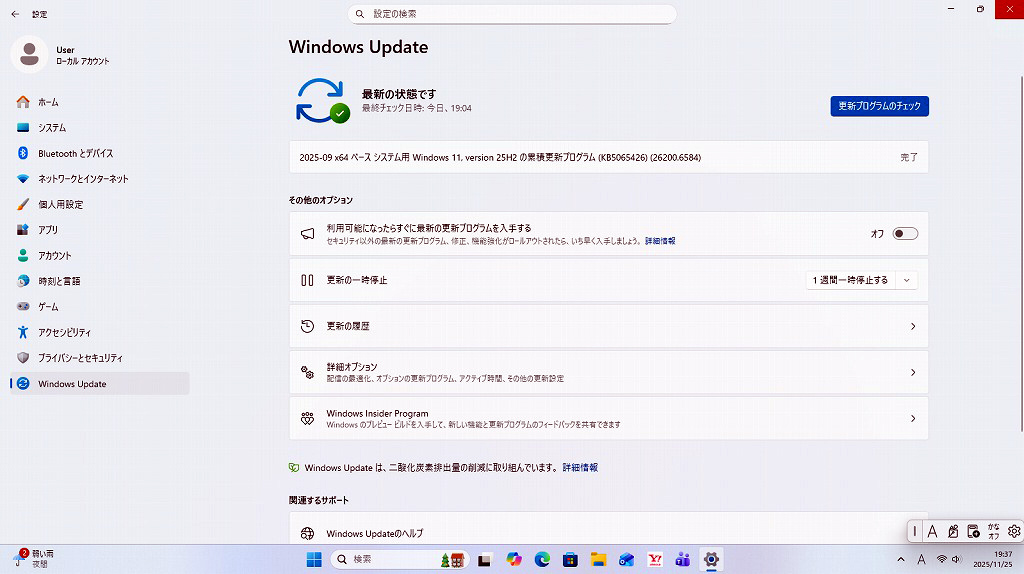Image resolution: width=1024 pixels, height=574 pixels.
Task: Open Microsoft Store from the taskbar
Action: (570, 560)
